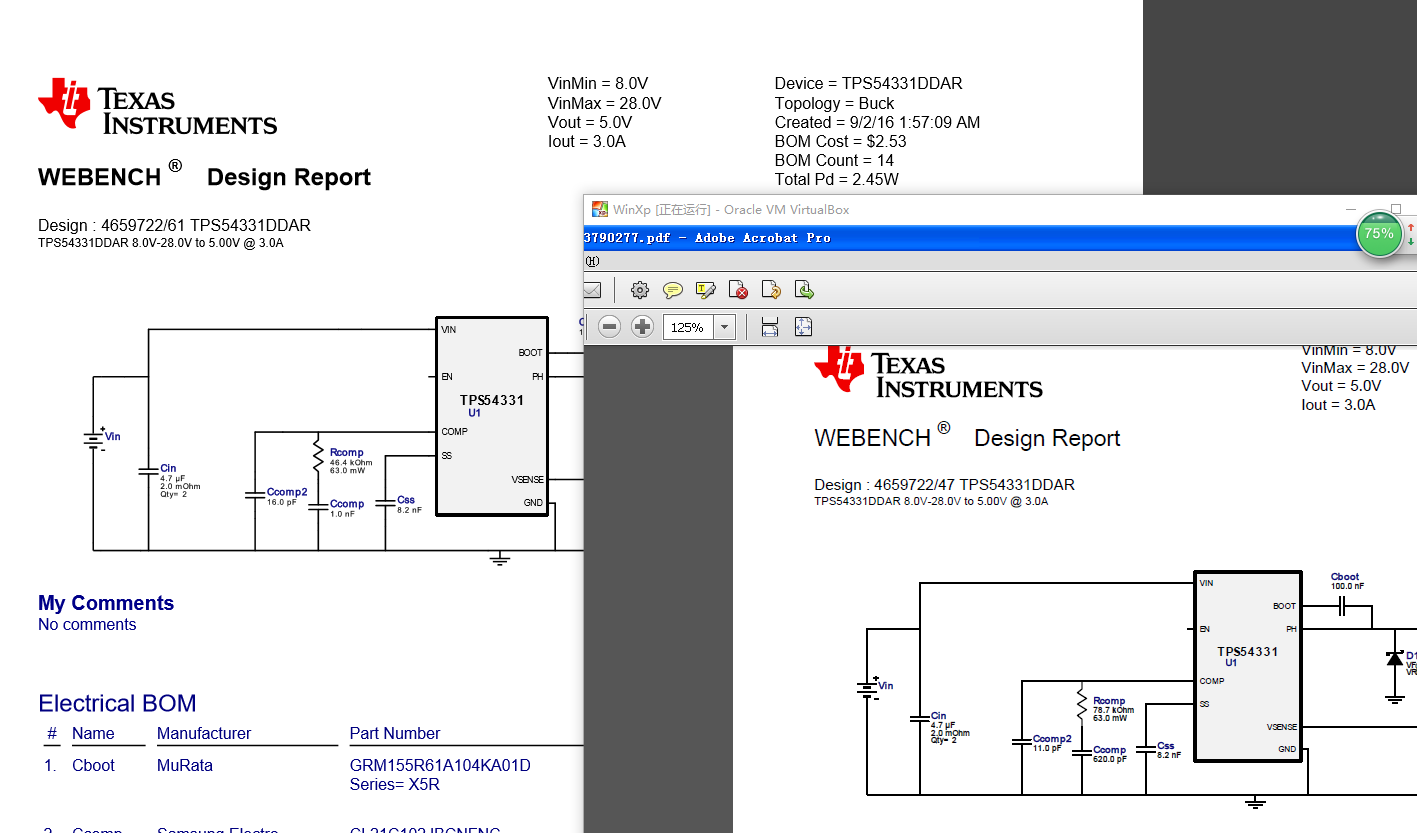Click "Iout = 3.0A" in Acrobat page

[1338, 405]
